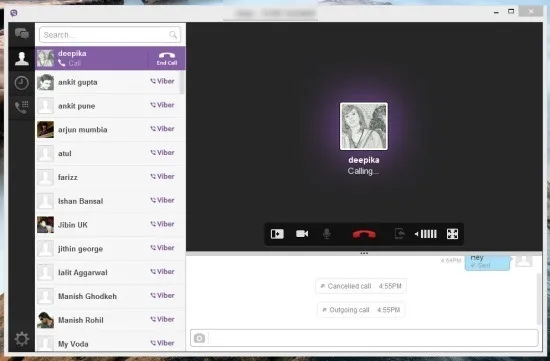
Task: Click Viber badge beside jithin george
Action: (162, 248)
